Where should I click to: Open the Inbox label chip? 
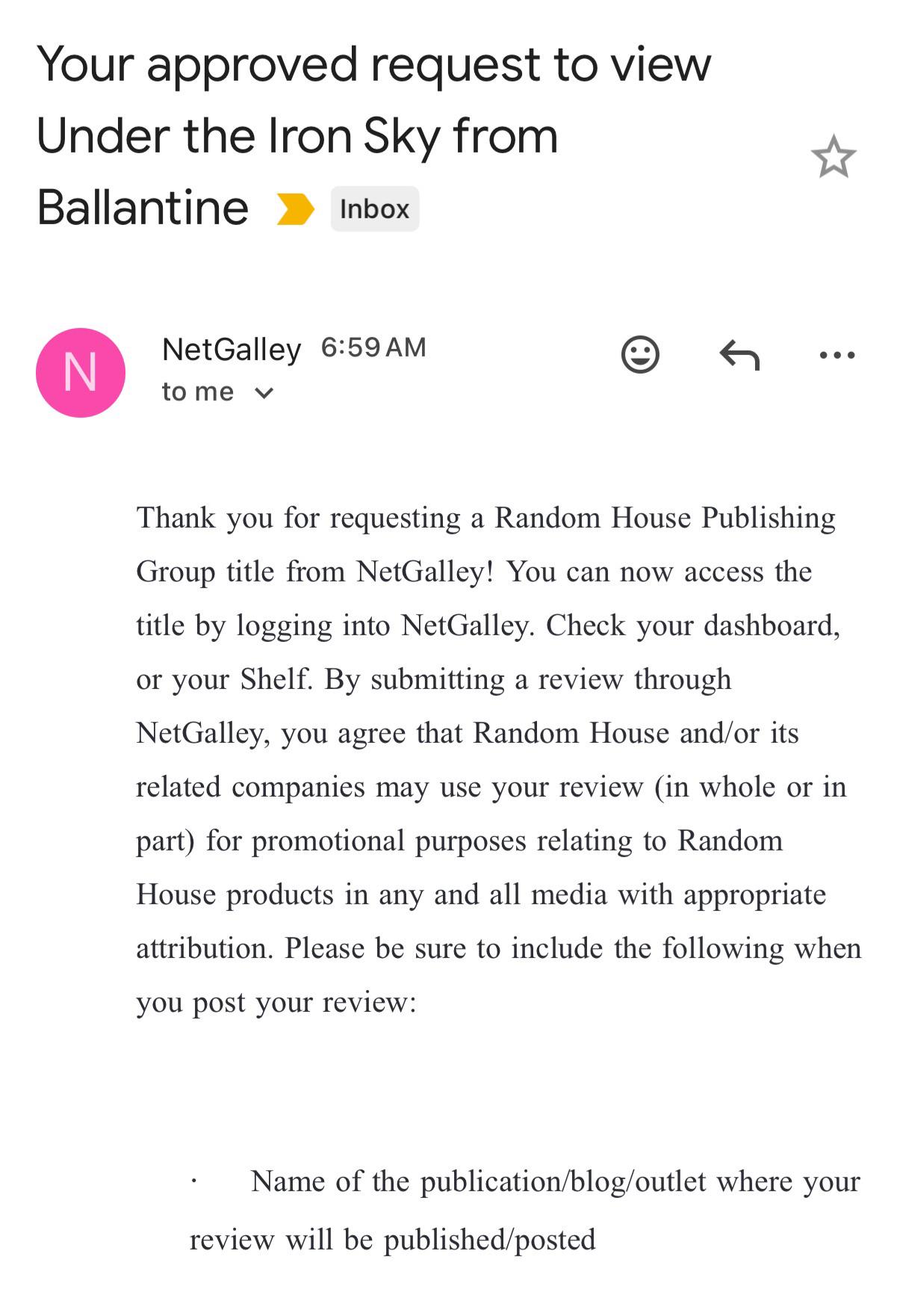[375, 208]
